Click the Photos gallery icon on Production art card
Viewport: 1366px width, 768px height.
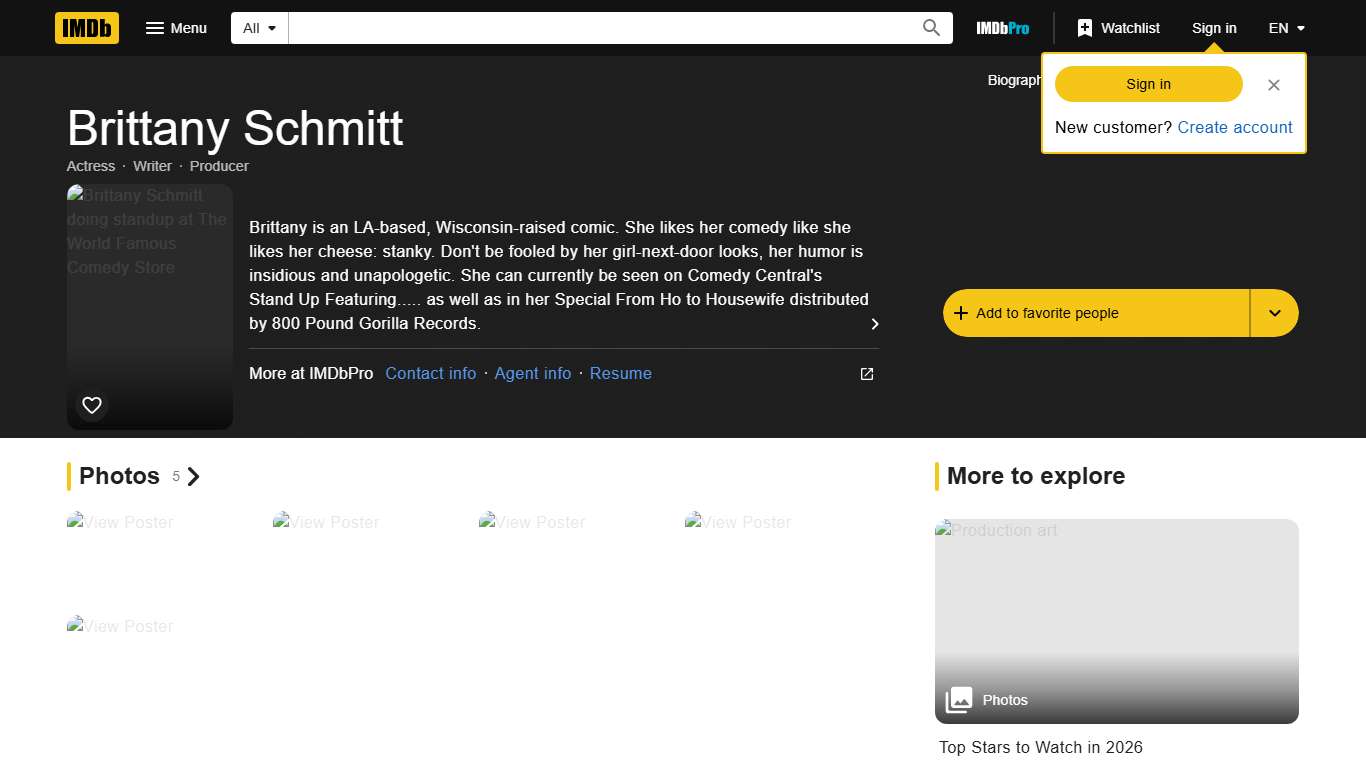[959, 700]
